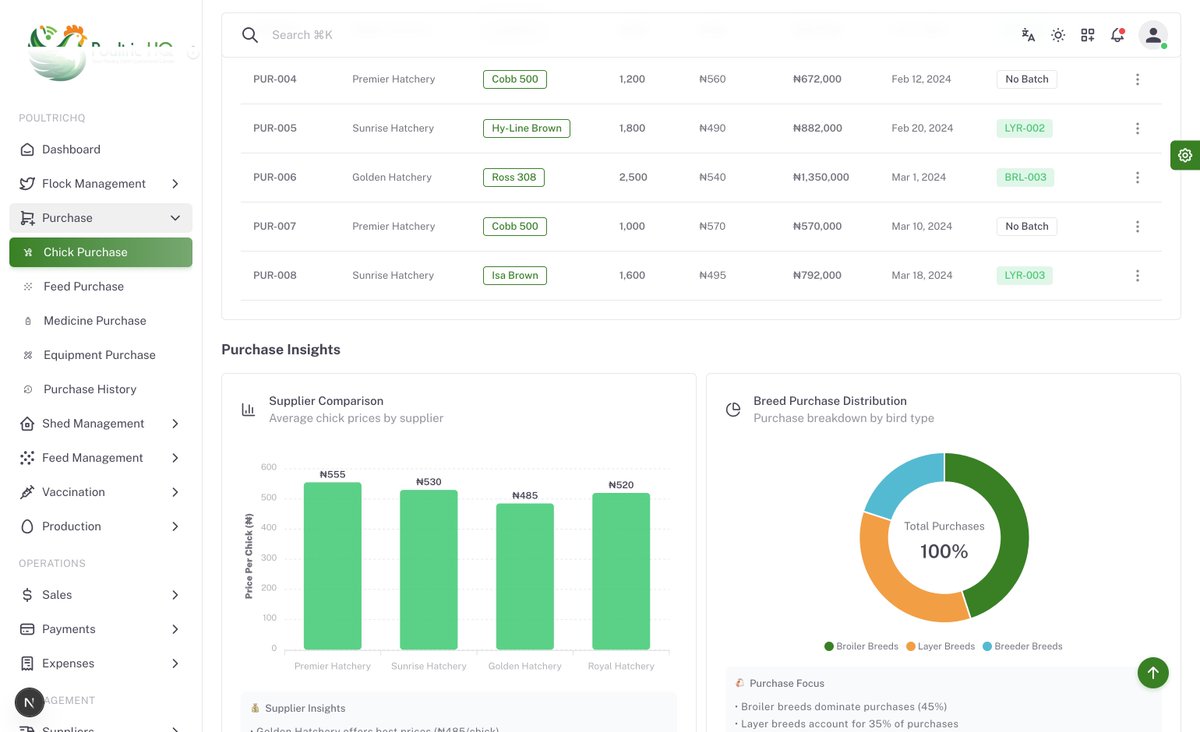This screenshot has width=1200, height=732.
Task: Click No Batch tag in PUR-004 row
Action: (1027, 79)
